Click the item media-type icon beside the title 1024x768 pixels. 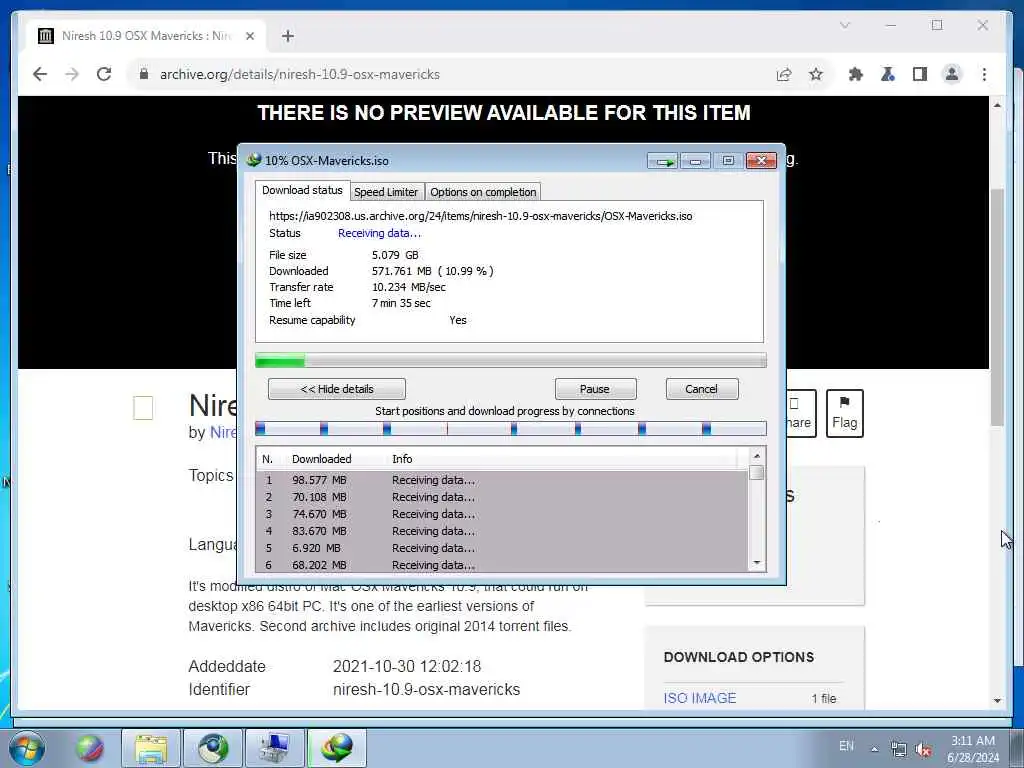[x=143, y=408]
